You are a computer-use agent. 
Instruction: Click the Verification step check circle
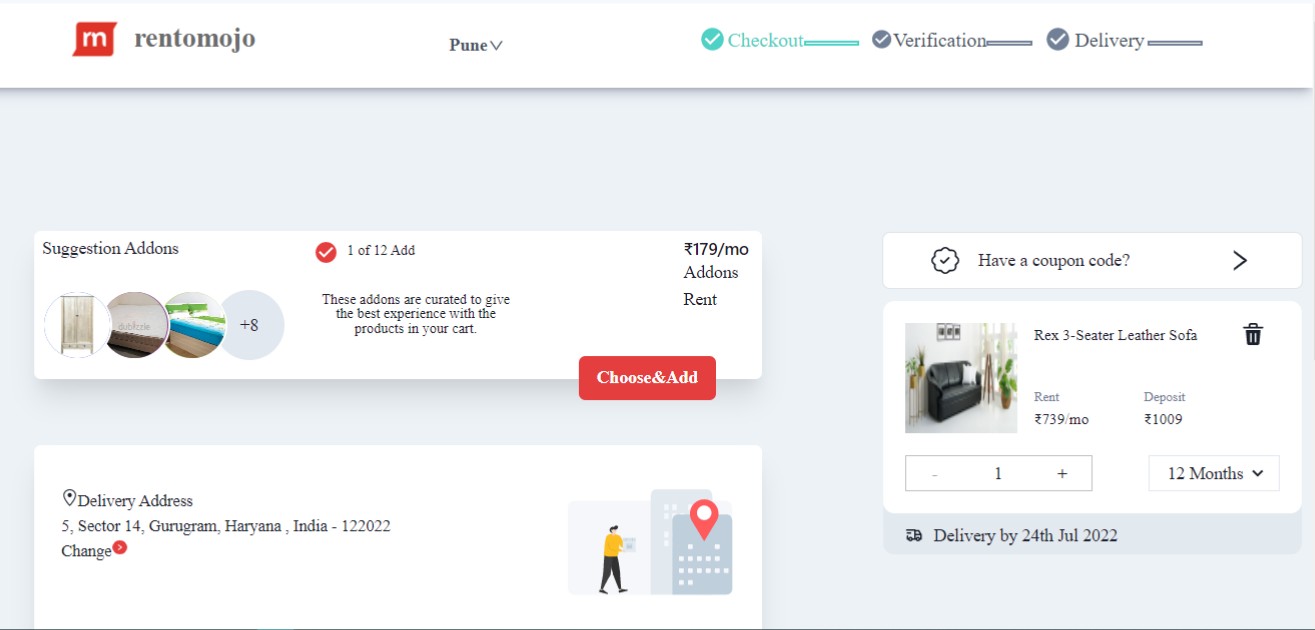881,40
